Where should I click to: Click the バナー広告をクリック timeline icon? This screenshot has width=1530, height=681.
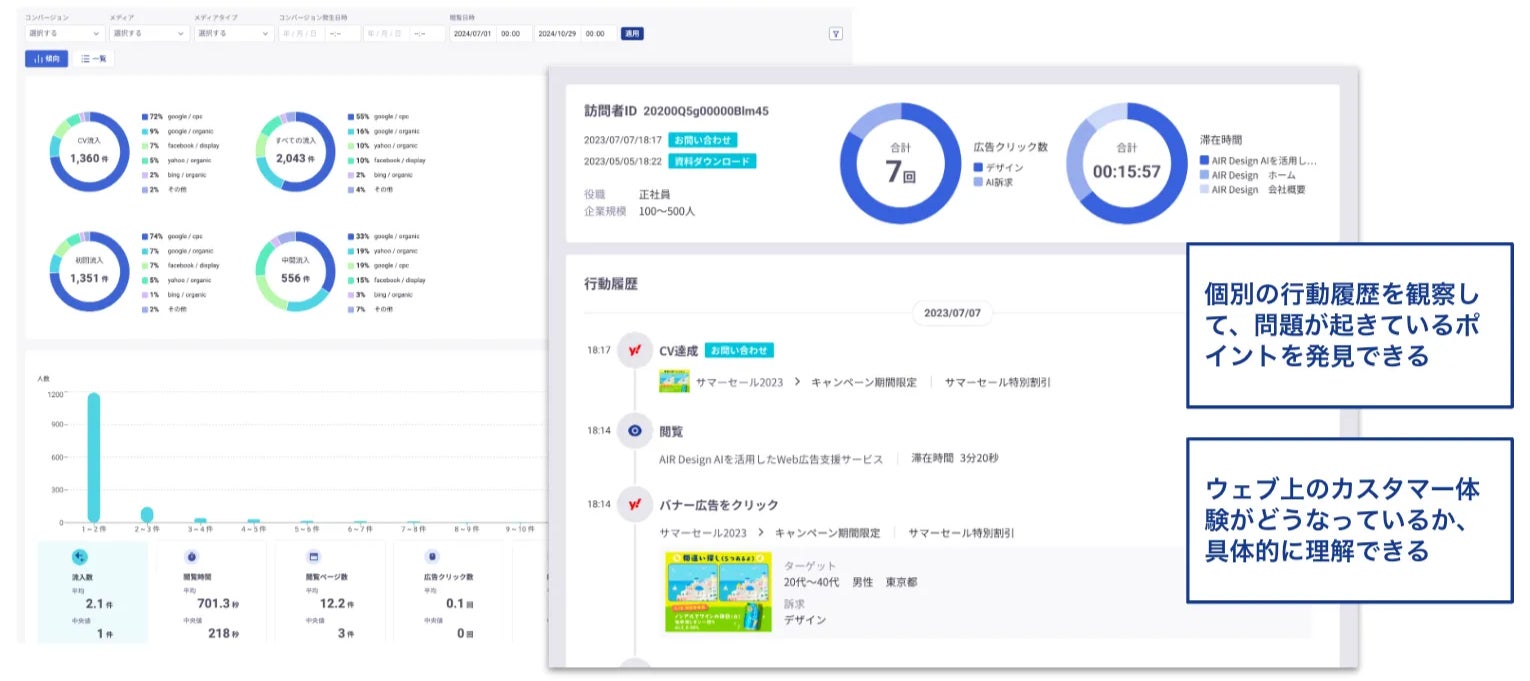[x=634, y=505]
